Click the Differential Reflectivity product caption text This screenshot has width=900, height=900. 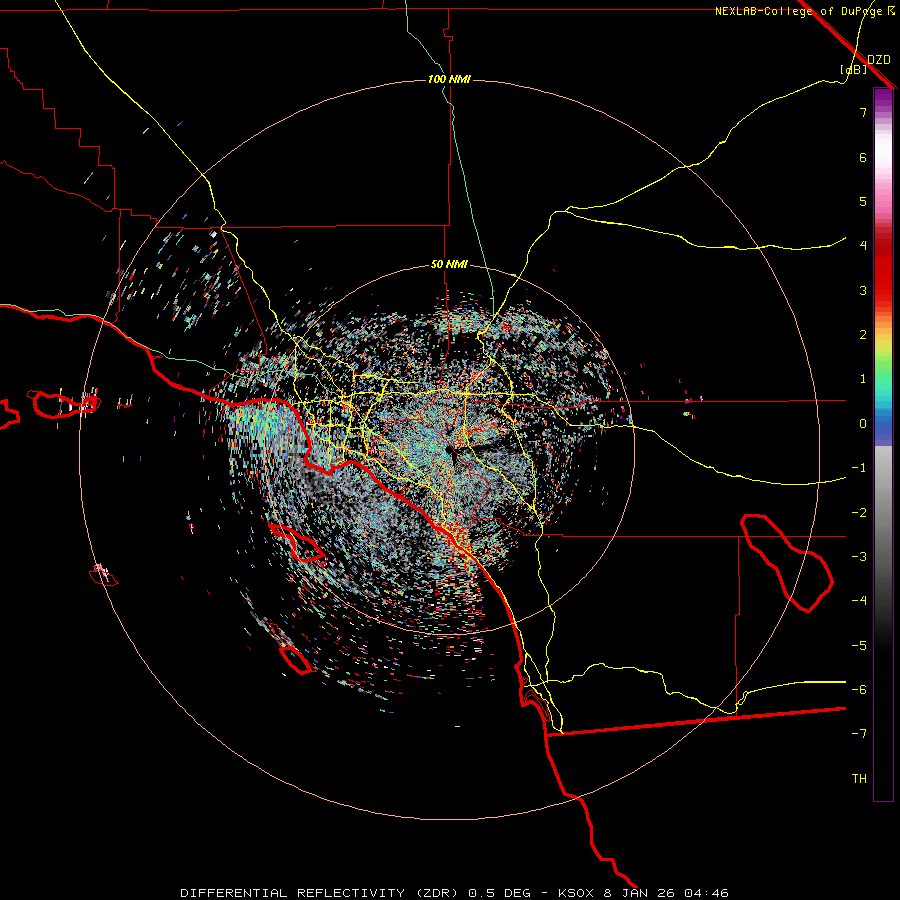click(x=454, y=893)
